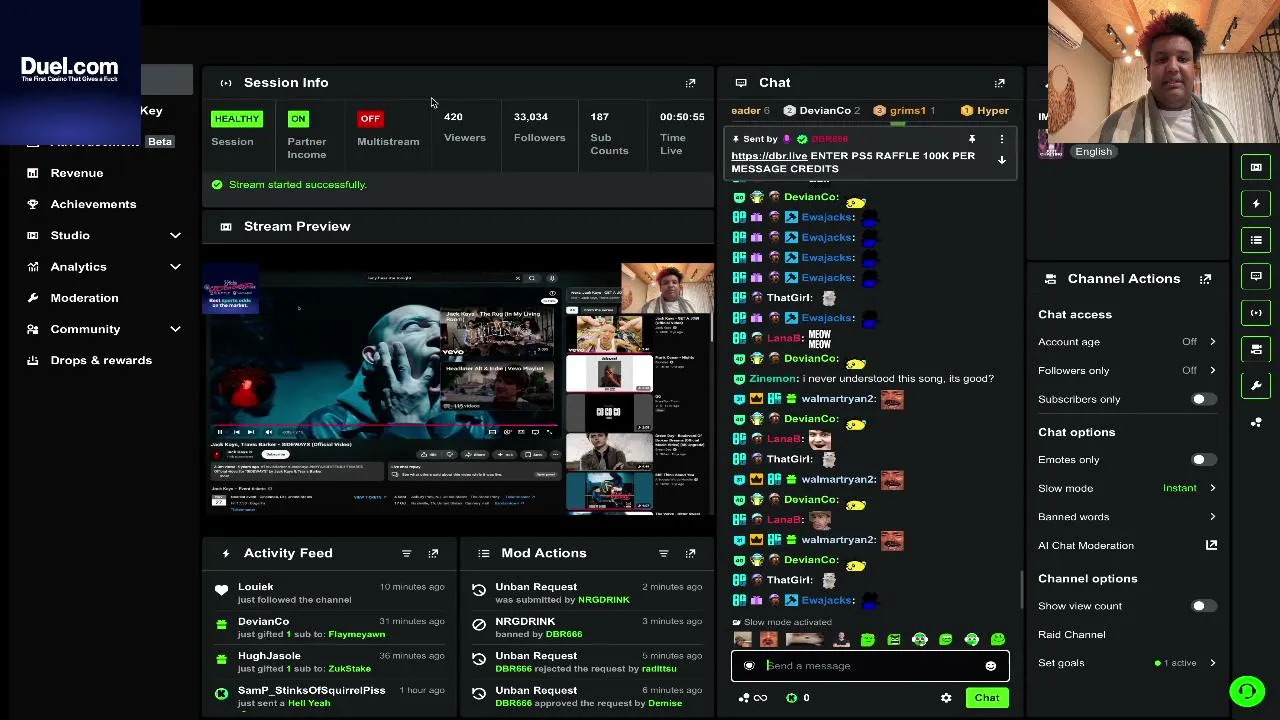Open AI Chat Moderation external link icon
1280x720 pixels.
coord(1211,545)
